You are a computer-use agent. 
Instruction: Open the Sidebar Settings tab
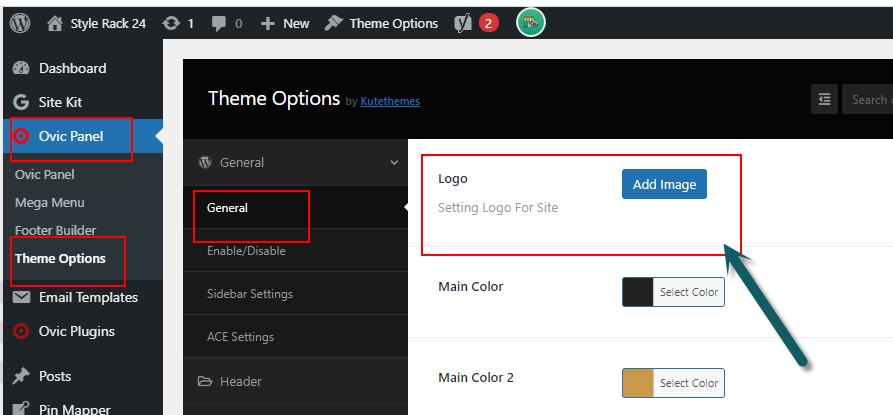(x=296, y=294)
